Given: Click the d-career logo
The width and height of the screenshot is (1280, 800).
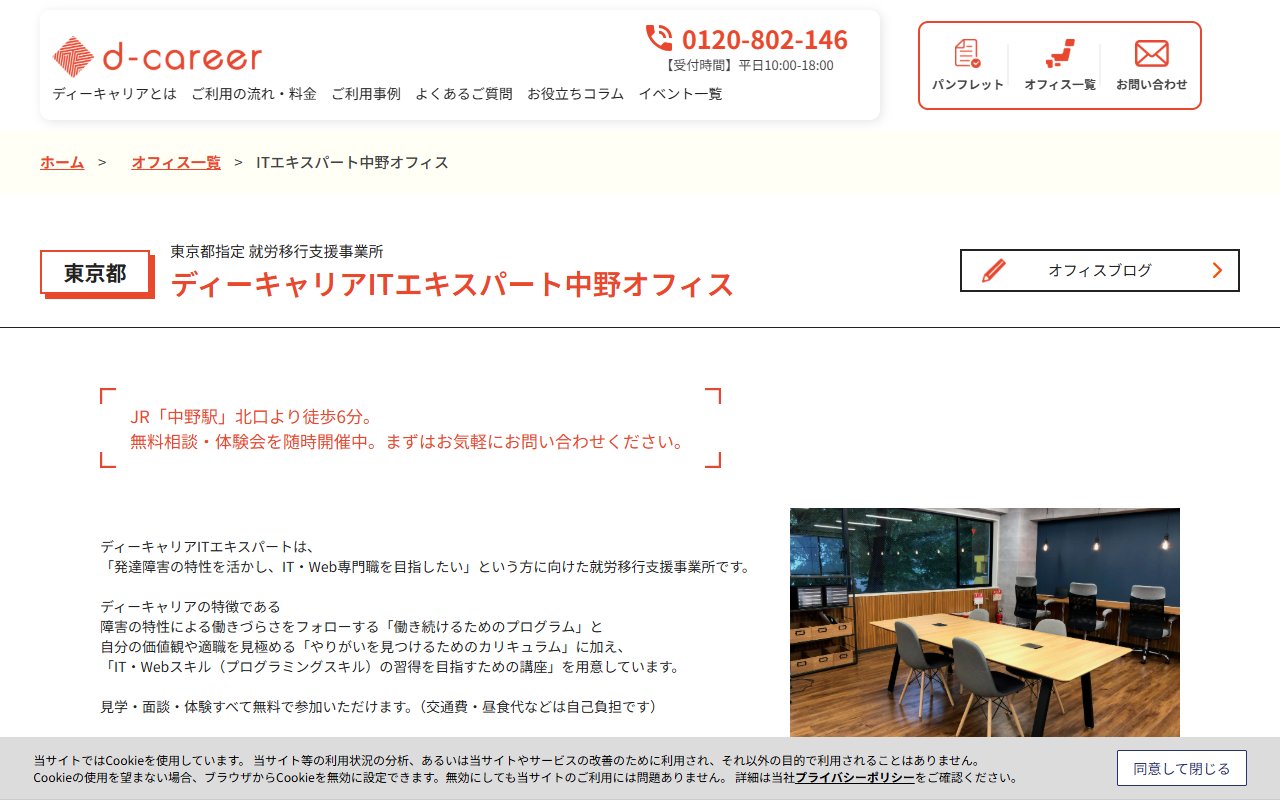Looking at the screenshot, I should tap(157, 57).
